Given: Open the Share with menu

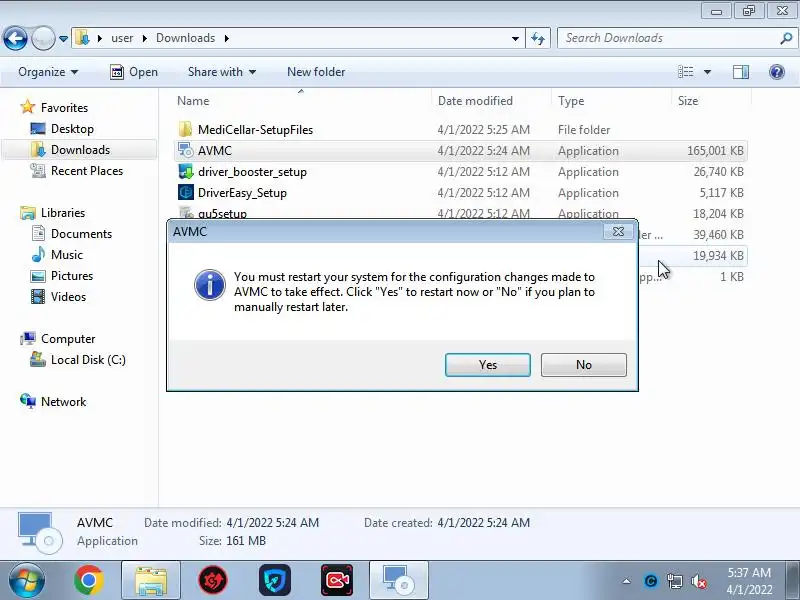Looking at the screenshot, I should tap(221, 72).
